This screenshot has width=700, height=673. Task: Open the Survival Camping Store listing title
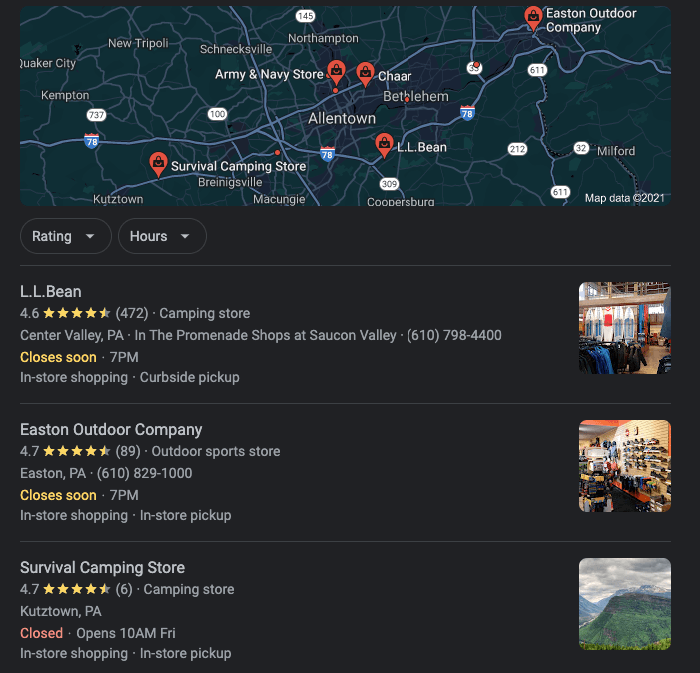pos(102,567)
